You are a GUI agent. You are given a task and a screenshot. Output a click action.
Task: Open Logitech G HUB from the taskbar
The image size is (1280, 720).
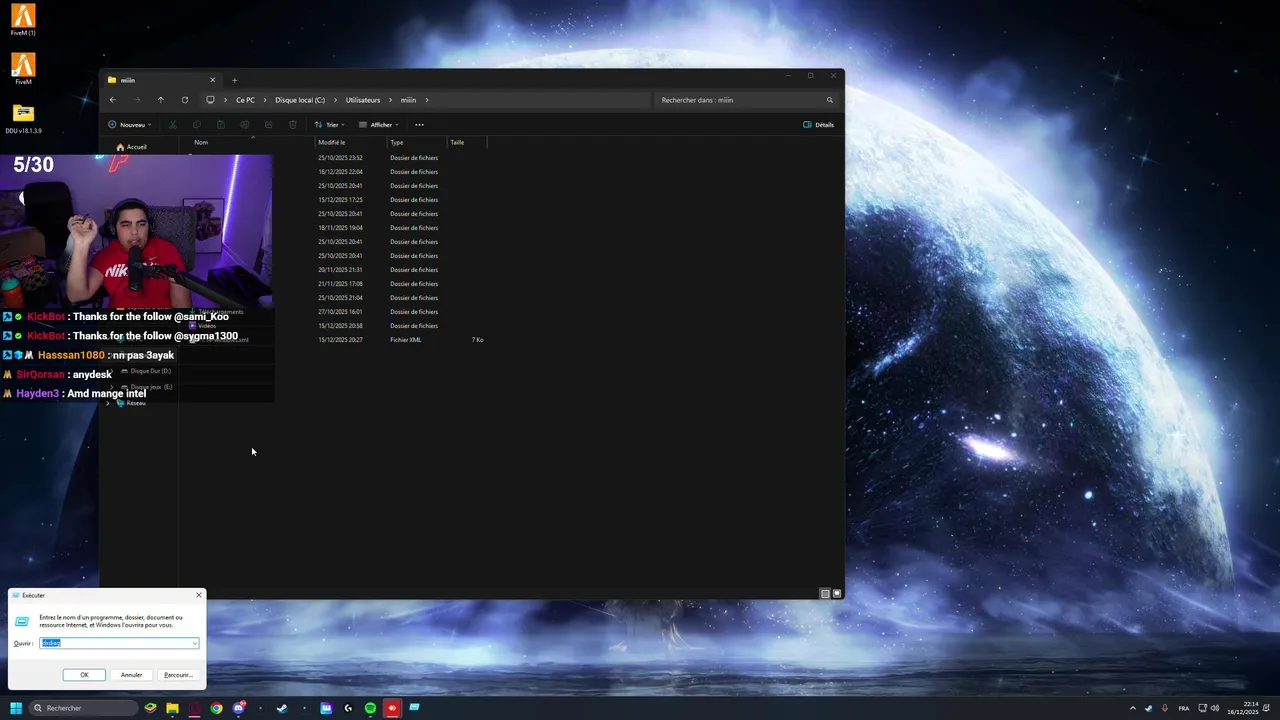[x=348, y=708]
